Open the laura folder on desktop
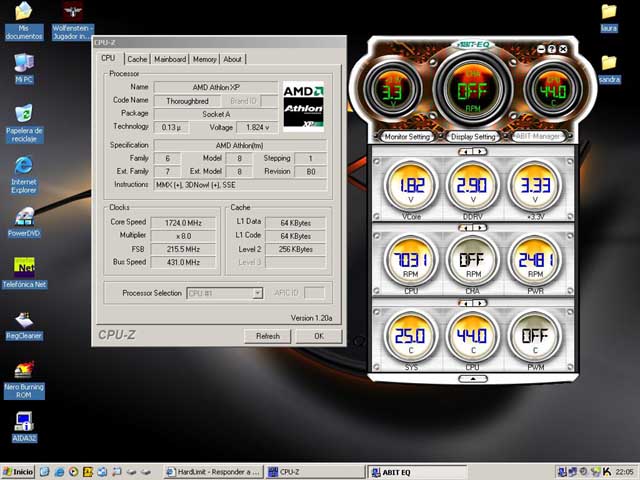640x480 pixels. pos(608,12)
